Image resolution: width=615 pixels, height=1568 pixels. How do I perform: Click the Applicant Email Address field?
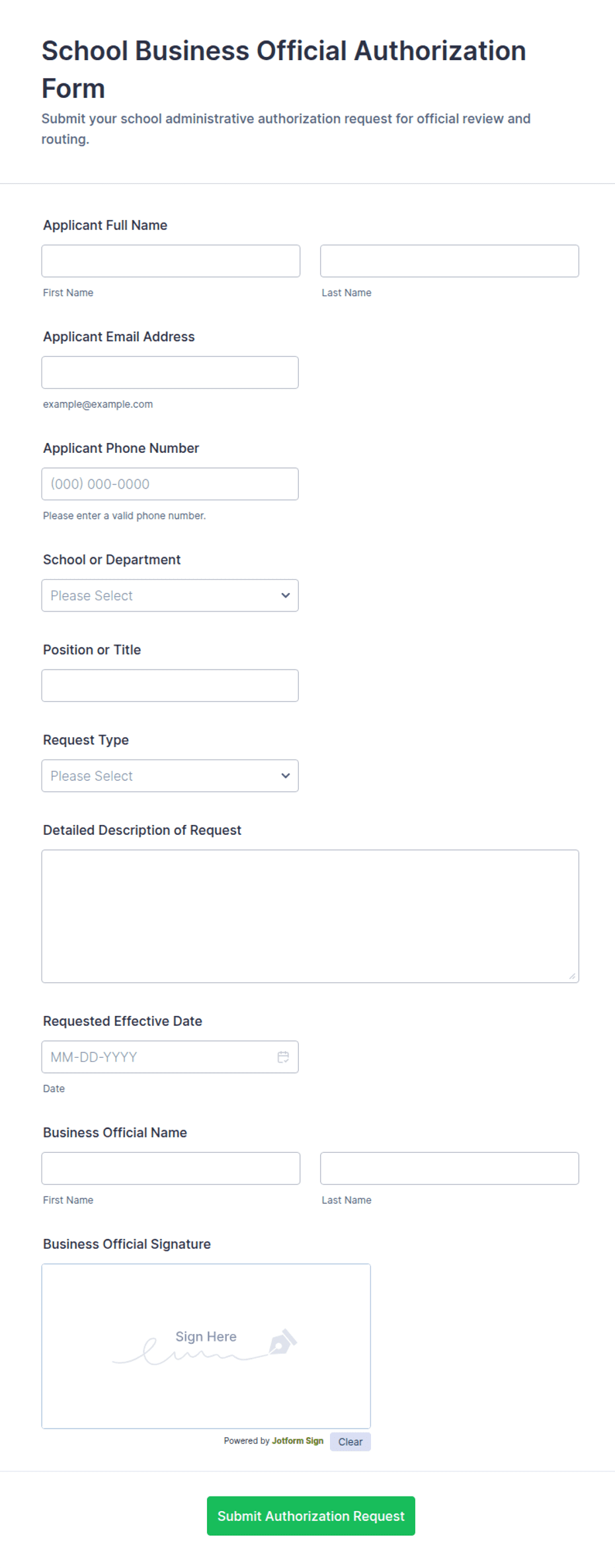[170, 373]
